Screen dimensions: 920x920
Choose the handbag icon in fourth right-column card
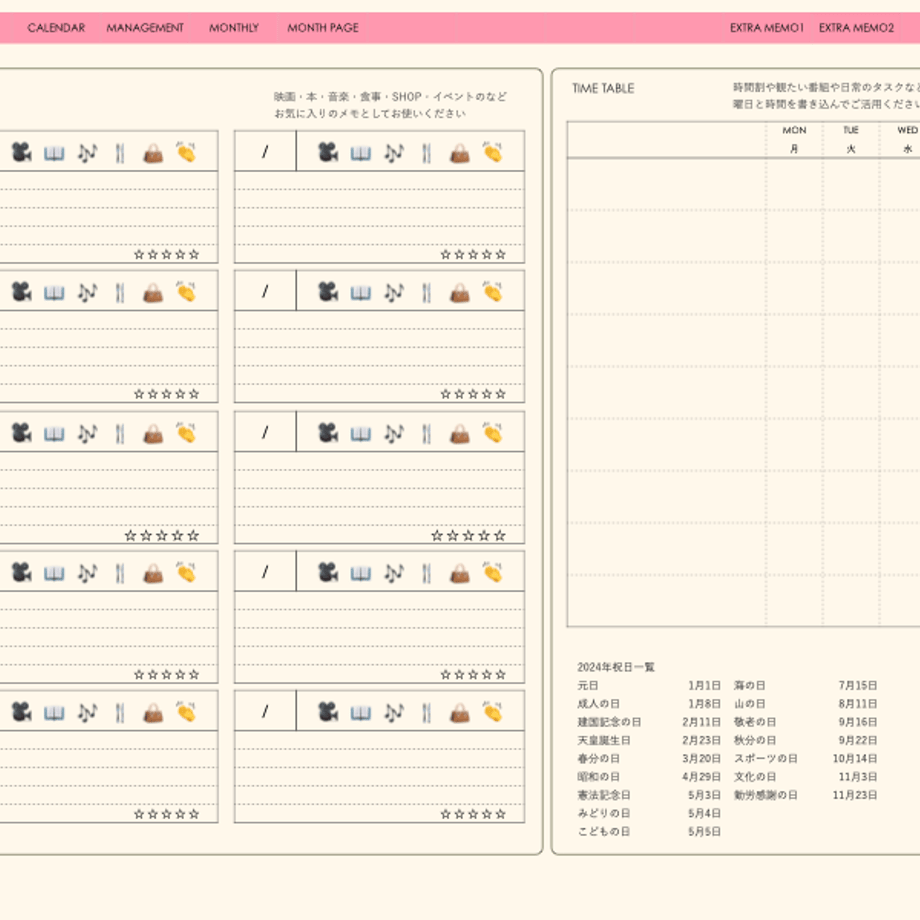click(x=460, y=573)
